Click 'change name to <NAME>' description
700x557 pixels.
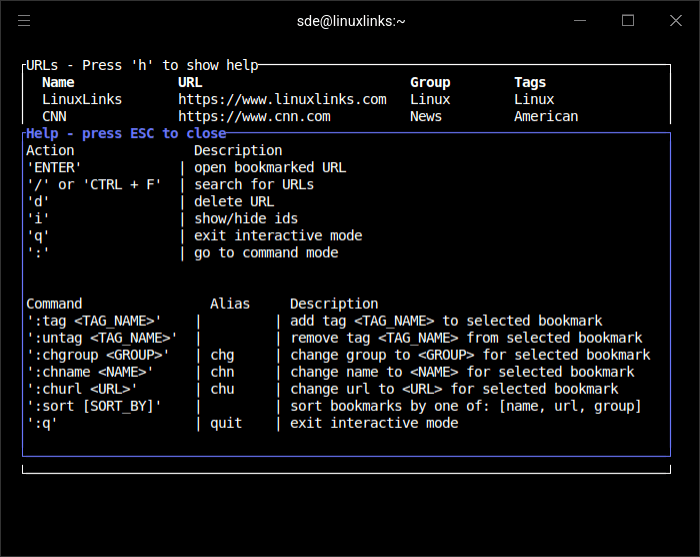click(462, 372)
